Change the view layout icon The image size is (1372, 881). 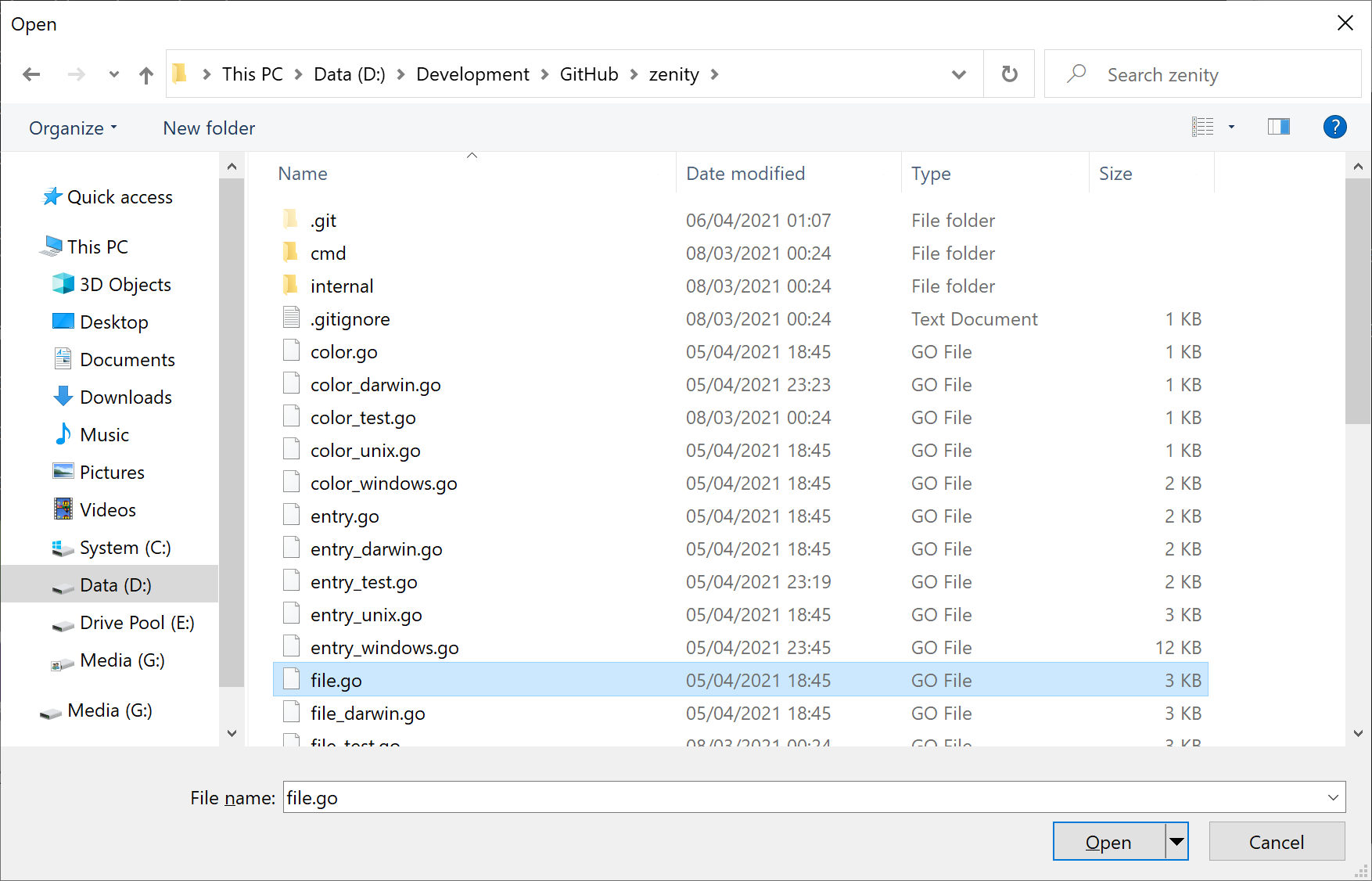click(x=1202, y=126)
